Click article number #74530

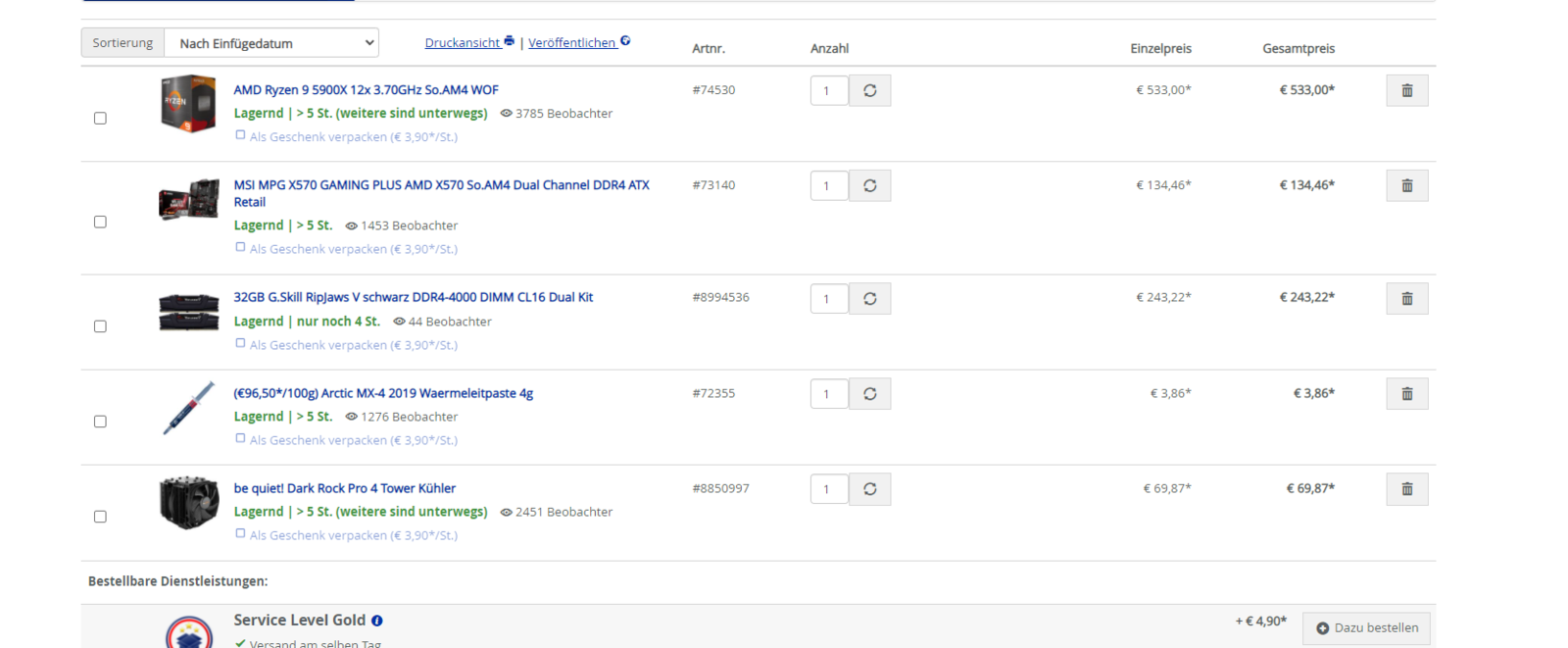[713, 90]
